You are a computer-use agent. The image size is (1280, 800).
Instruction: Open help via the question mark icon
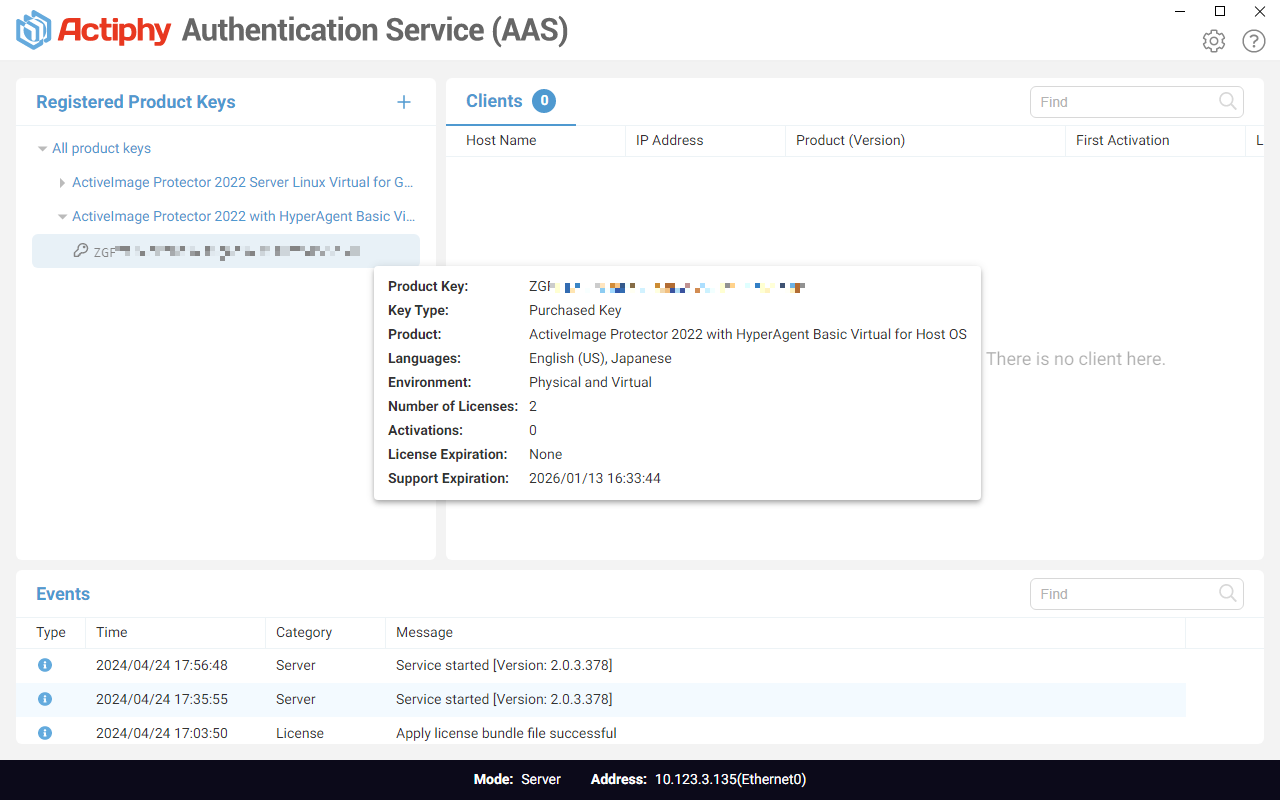(1254, 41)
